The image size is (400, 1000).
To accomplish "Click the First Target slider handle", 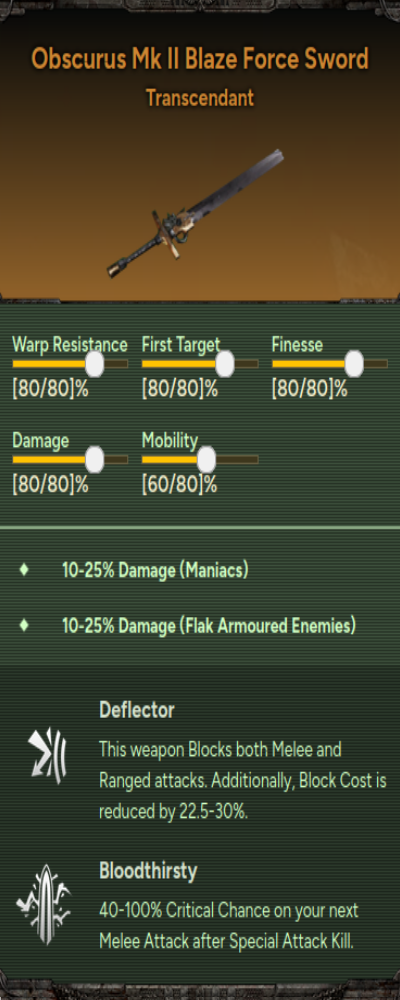I will coord(225,364).
